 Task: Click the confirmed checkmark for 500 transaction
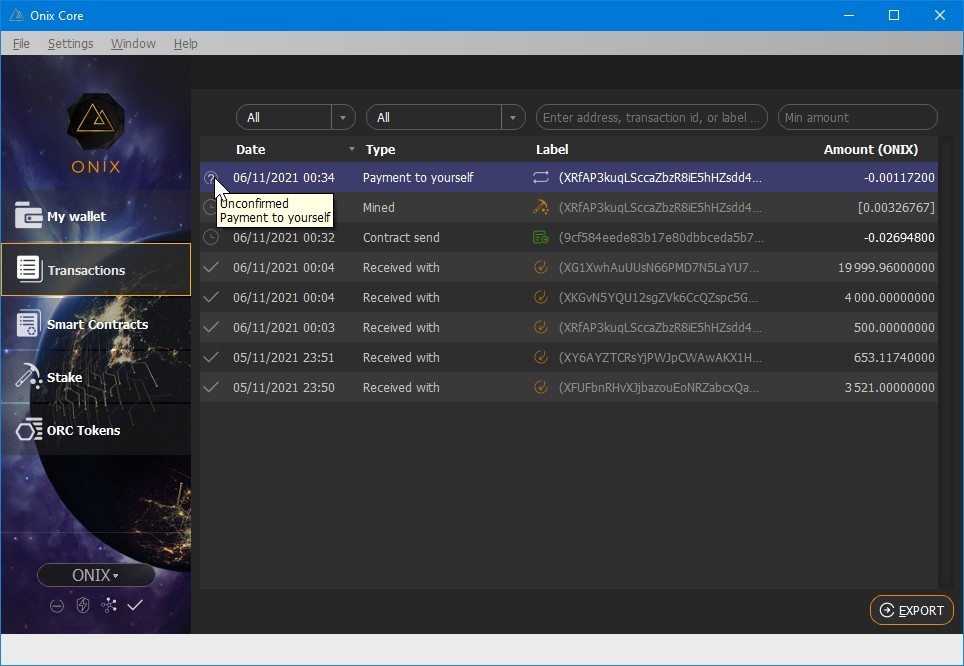pyautogui.click(x=211, y=327)
